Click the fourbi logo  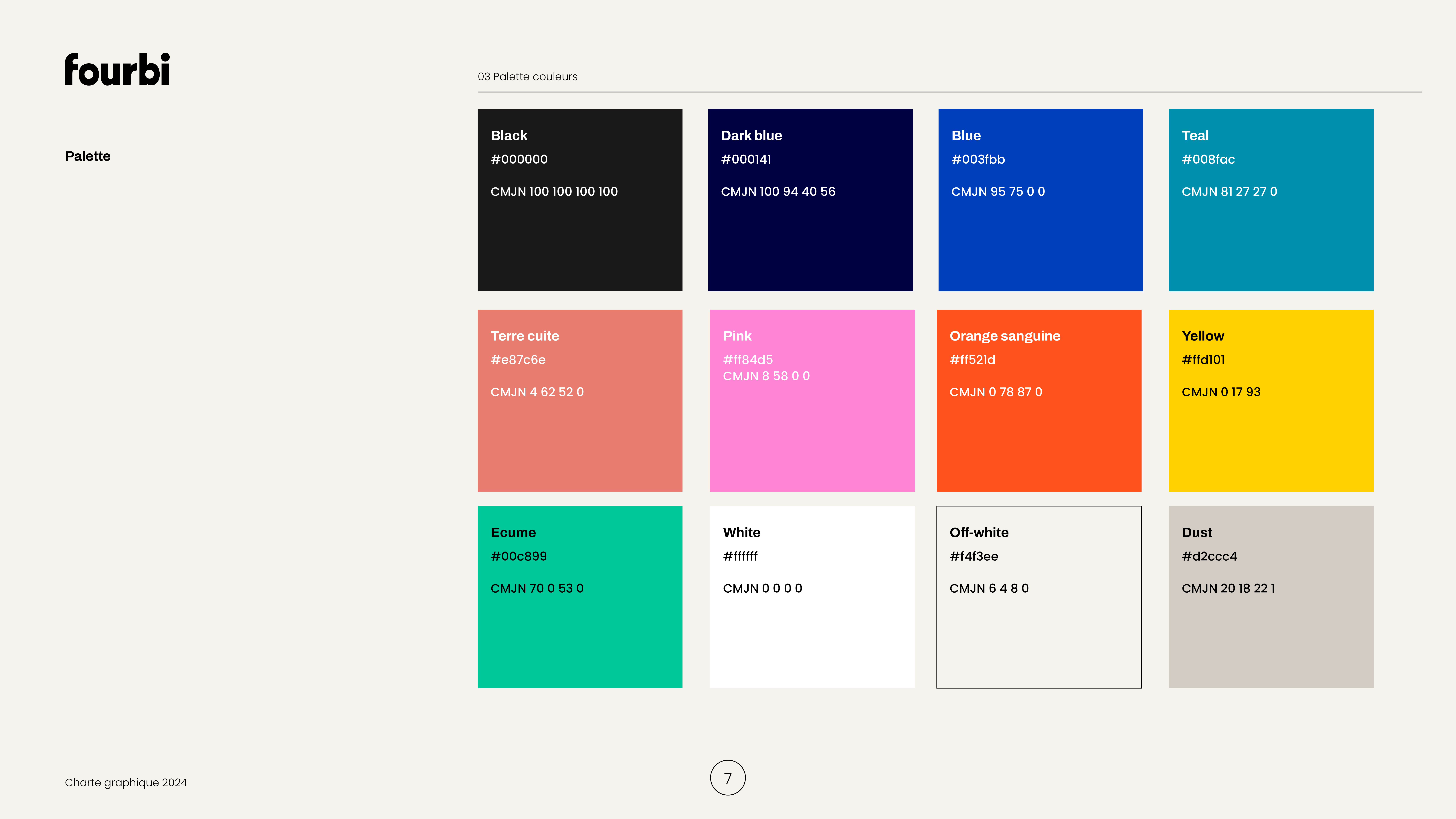coord(117,70)
